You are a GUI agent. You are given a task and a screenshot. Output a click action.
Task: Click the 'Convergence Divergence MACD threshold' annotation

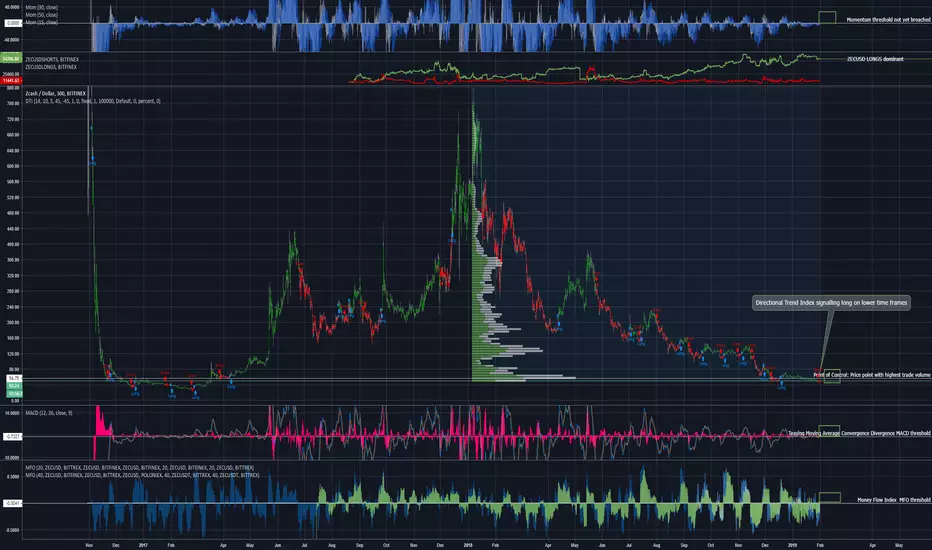pos(859,433)
